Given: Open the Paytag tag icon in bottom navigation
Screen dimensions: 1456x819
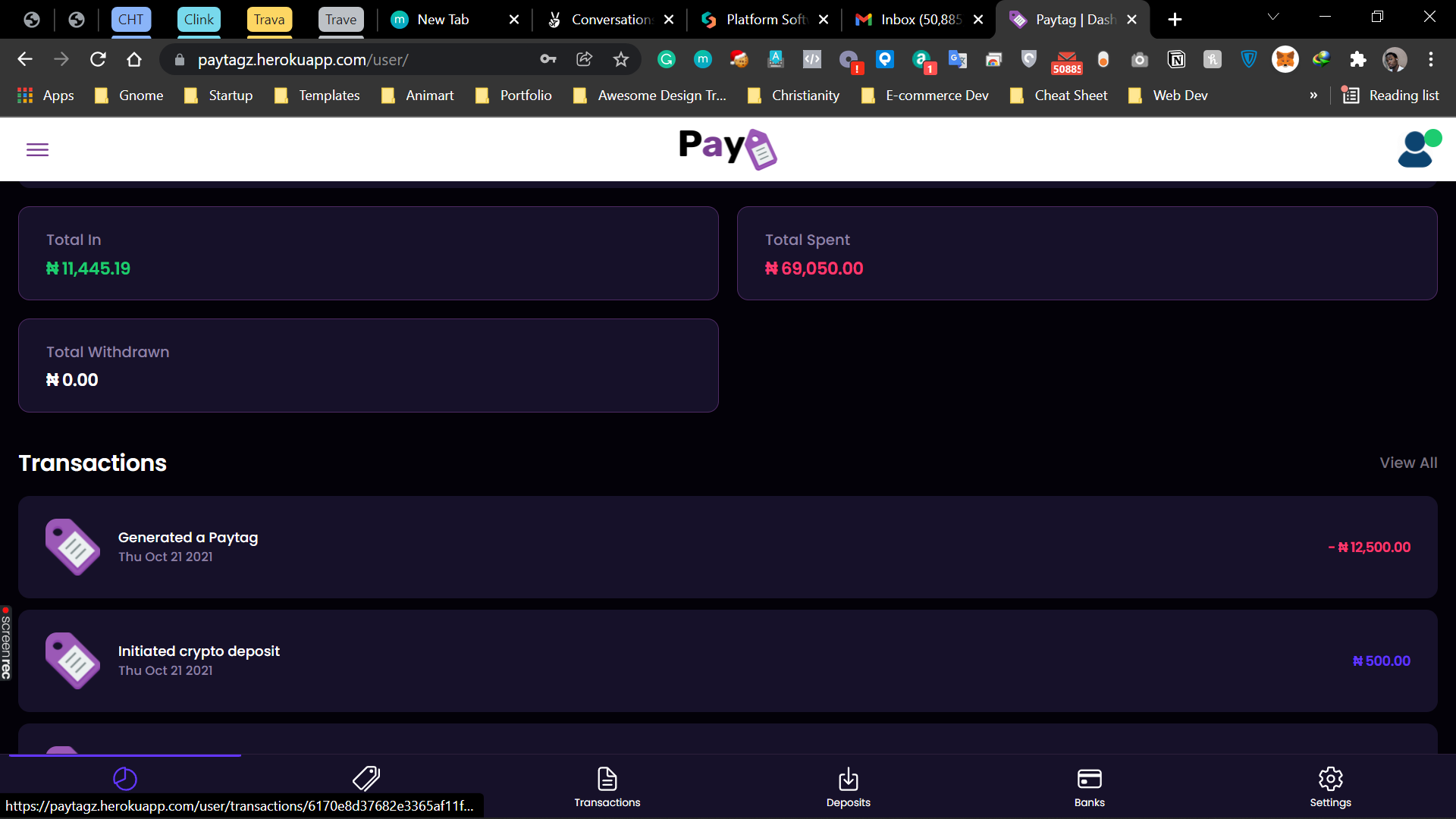Looking at the screenshot, I should pyautogui.click(x=366, y=779).
